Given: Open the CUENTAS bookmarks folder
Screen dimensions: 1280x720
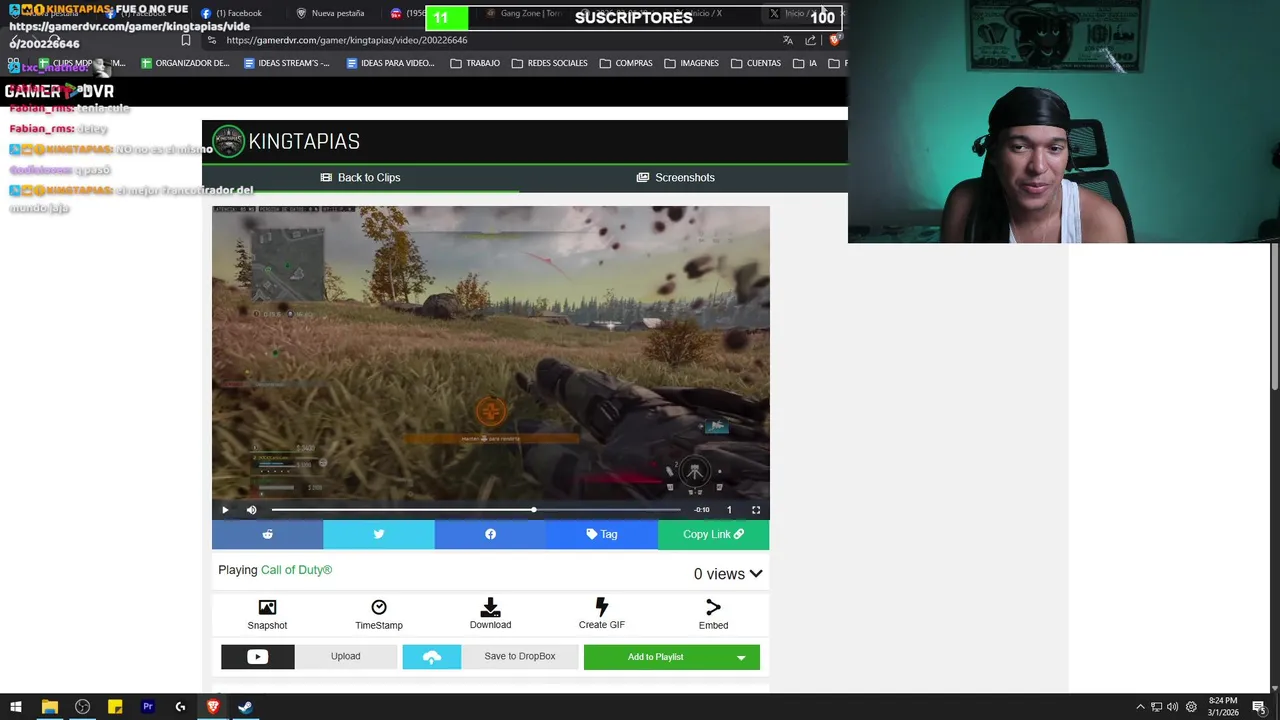Looking at the screenshot, I should click(x=756, y=63).
